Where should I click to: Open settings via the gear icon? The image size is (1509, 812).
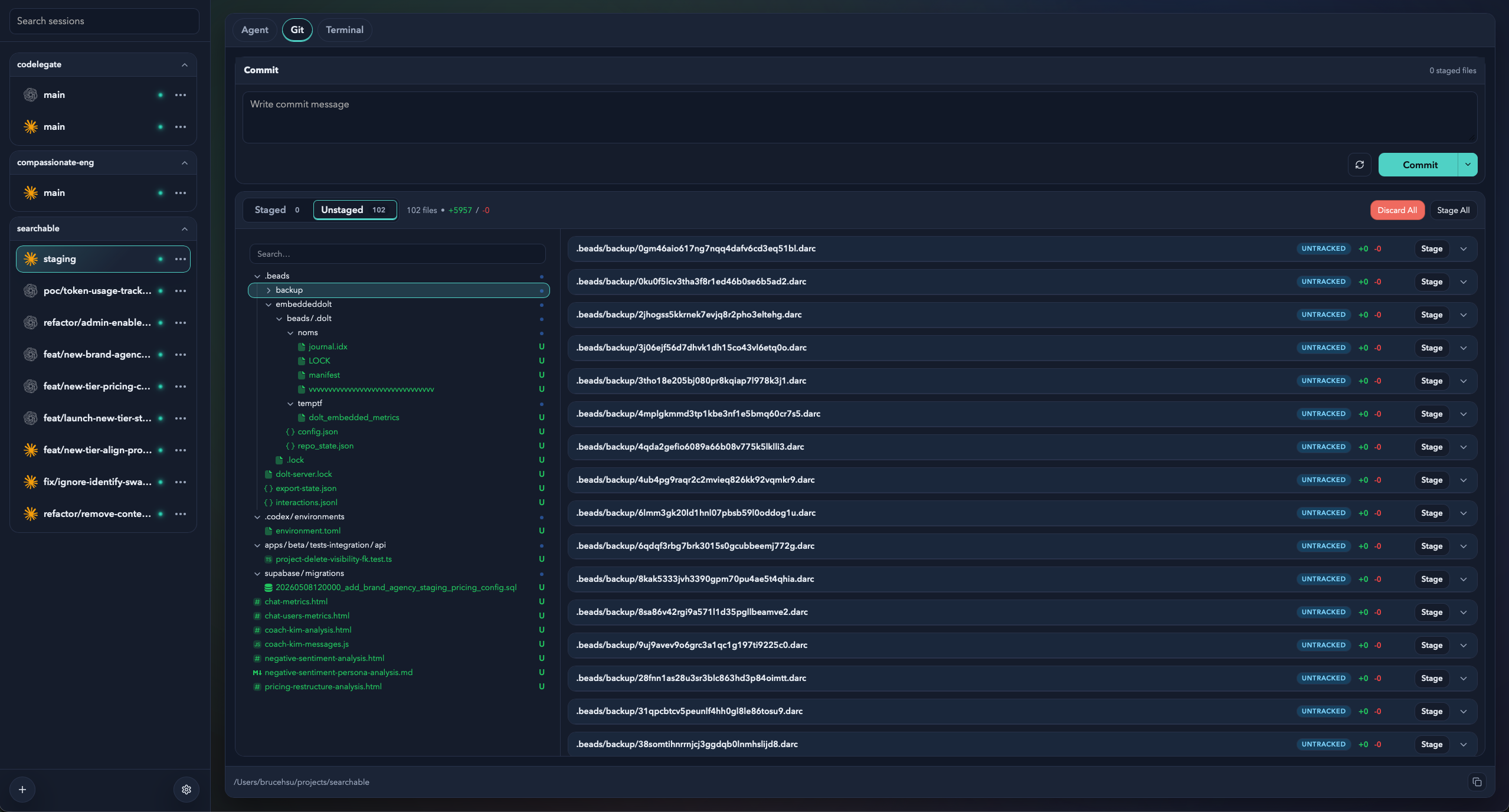[186, 790]
